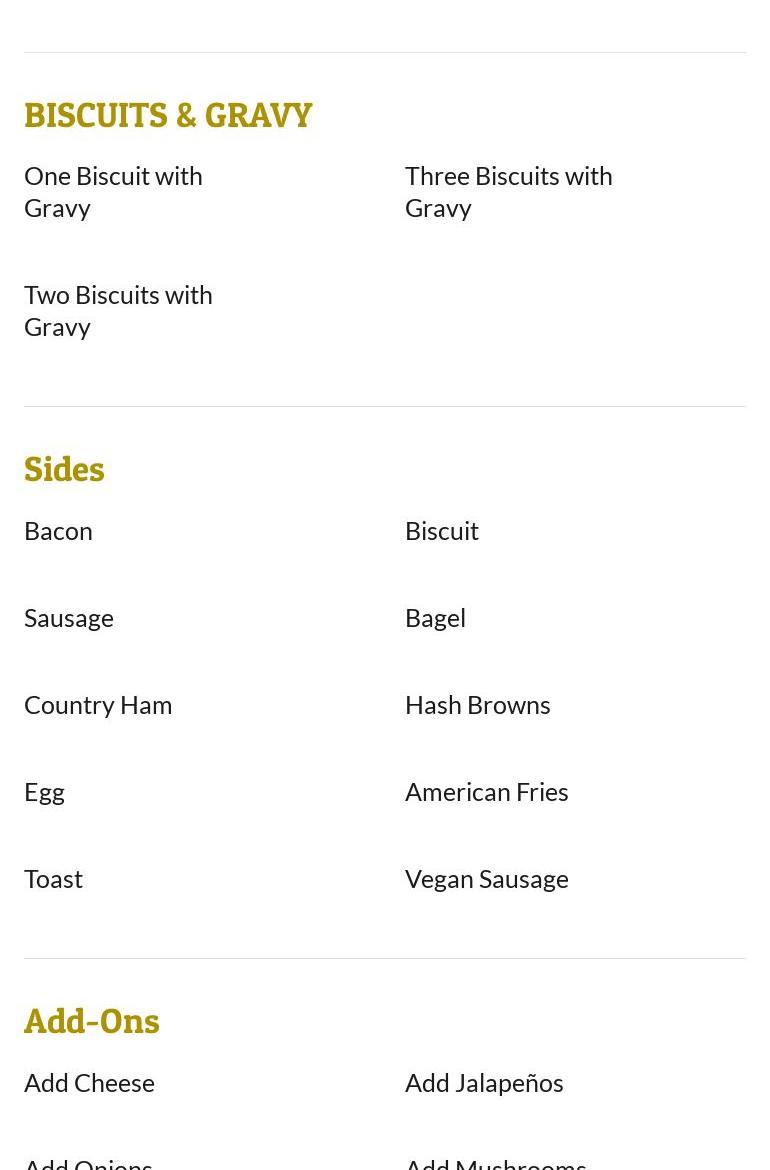Image resolution: width=770 pixels, height=1170 pixels.
Task: Choose the Vegan Sausage side
Action: [x=486, y=879]
